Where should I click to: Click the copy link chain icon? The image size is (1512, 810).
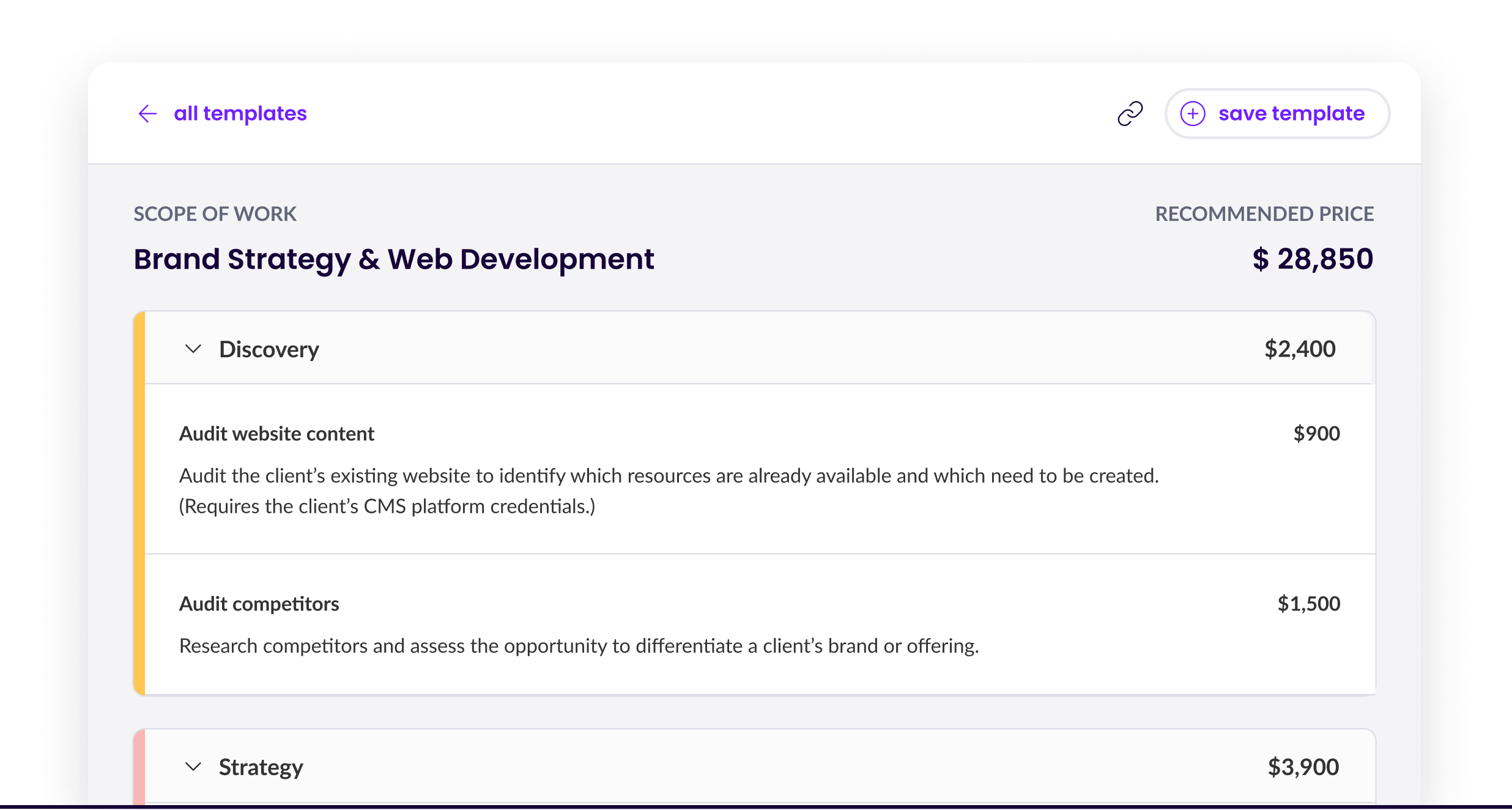point(1130,114)
